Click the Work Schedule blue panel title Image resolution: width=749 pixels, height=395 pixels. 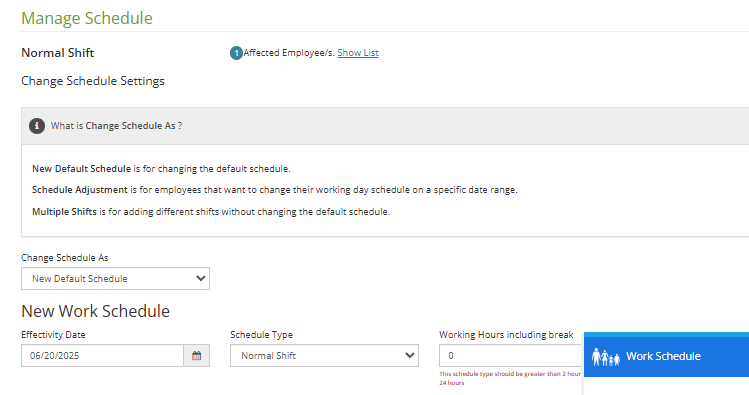click(x=663, y=356)
